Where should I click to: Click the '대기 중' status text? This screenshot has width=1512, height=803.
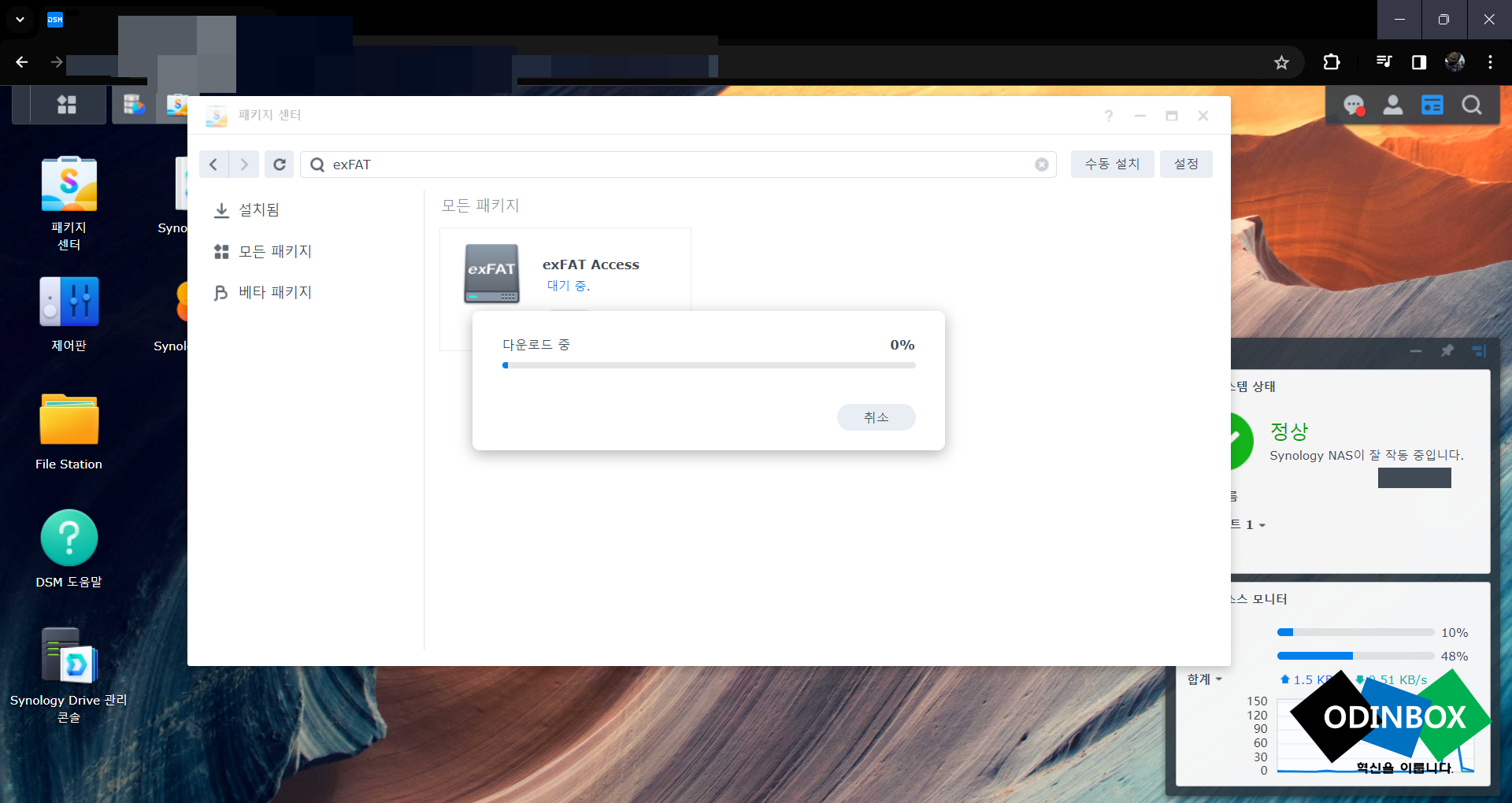(569, 286)
